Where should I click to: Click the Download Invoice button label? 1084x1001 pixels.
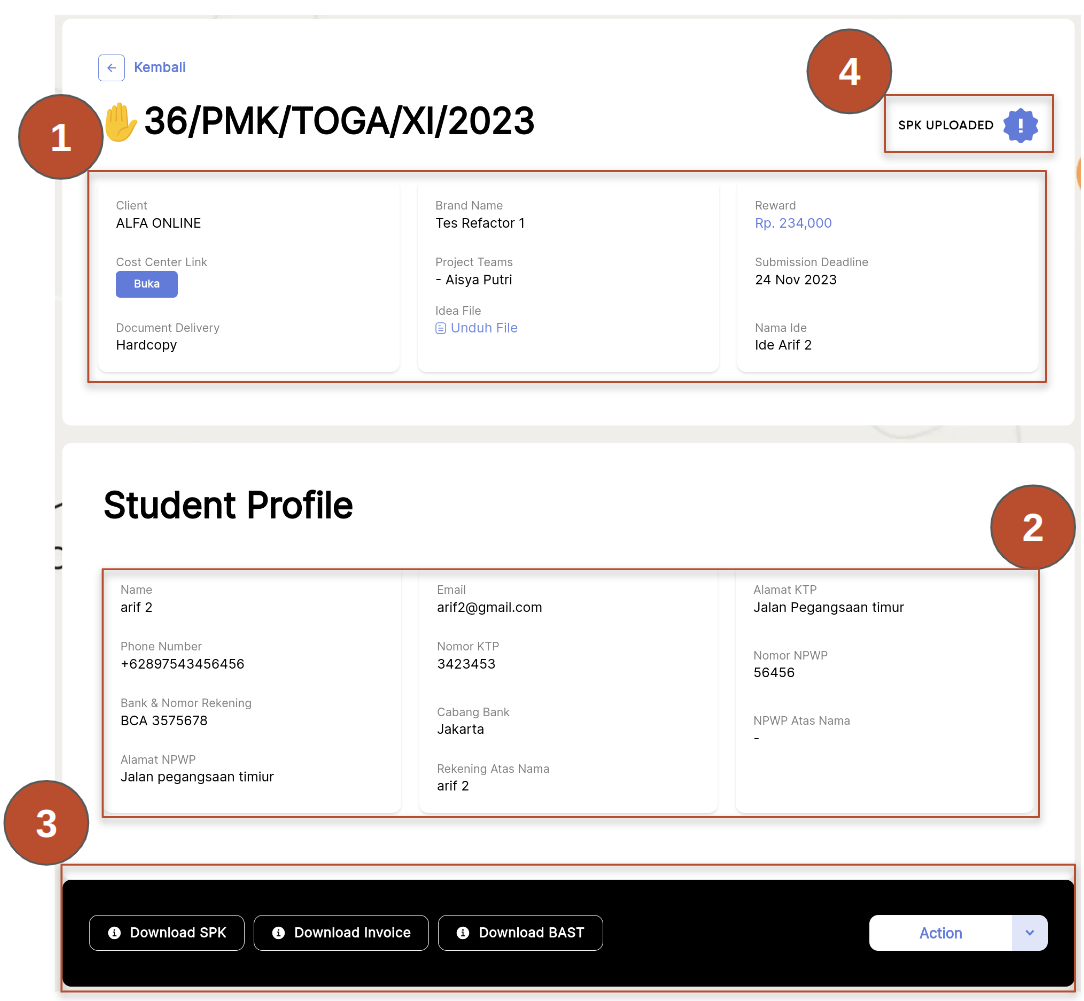[352, 933]
